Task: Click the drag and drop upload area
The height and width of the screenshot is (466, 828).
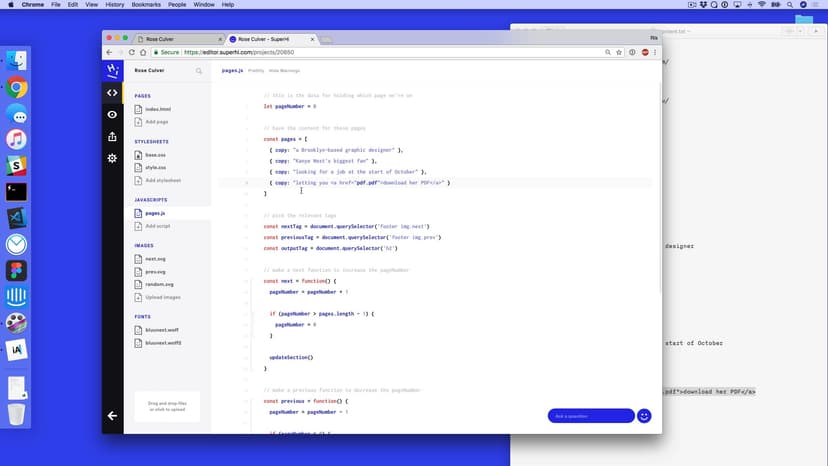Action: click(167, 405)
